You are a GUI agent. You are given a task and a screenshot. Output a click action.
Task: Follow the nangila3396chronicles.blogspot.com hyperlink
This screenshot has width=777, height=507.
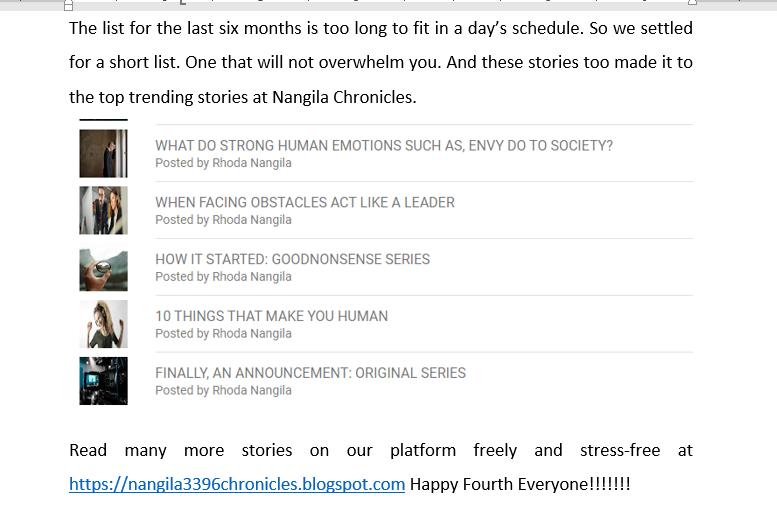pos(237,484)
